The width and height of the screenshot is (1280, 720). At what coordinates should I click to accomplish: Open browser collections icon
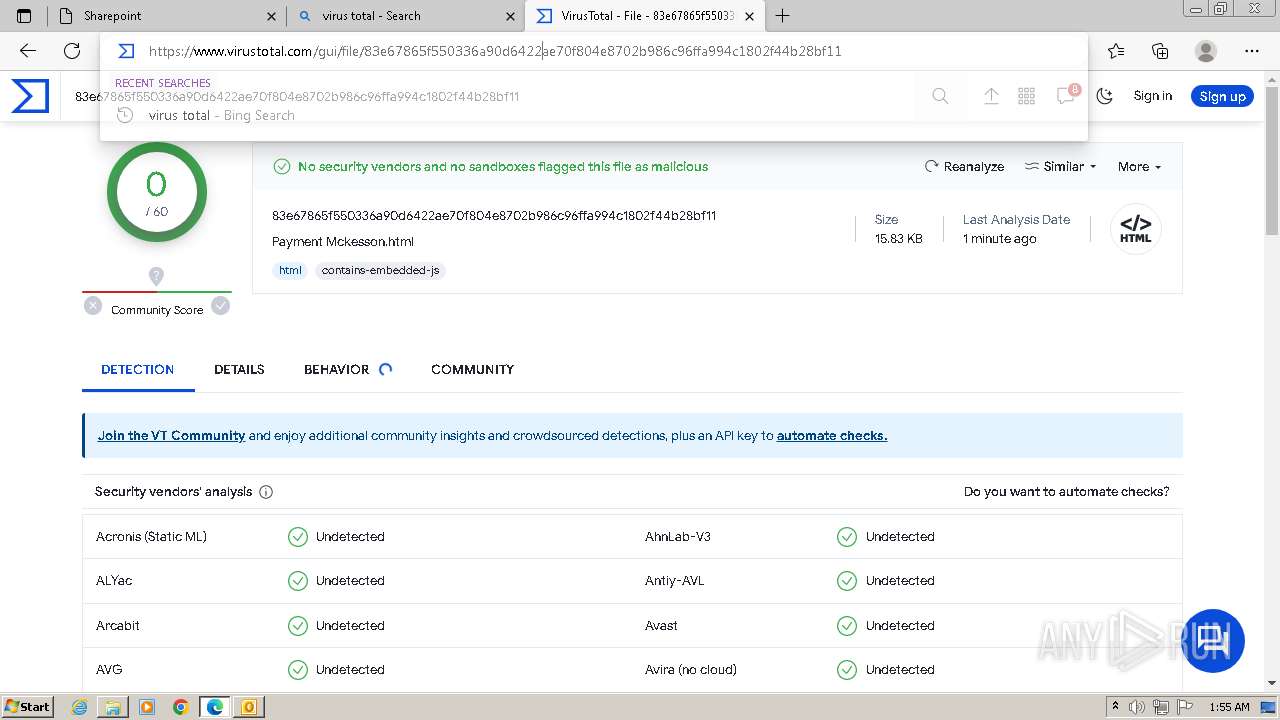[1160, 51]
